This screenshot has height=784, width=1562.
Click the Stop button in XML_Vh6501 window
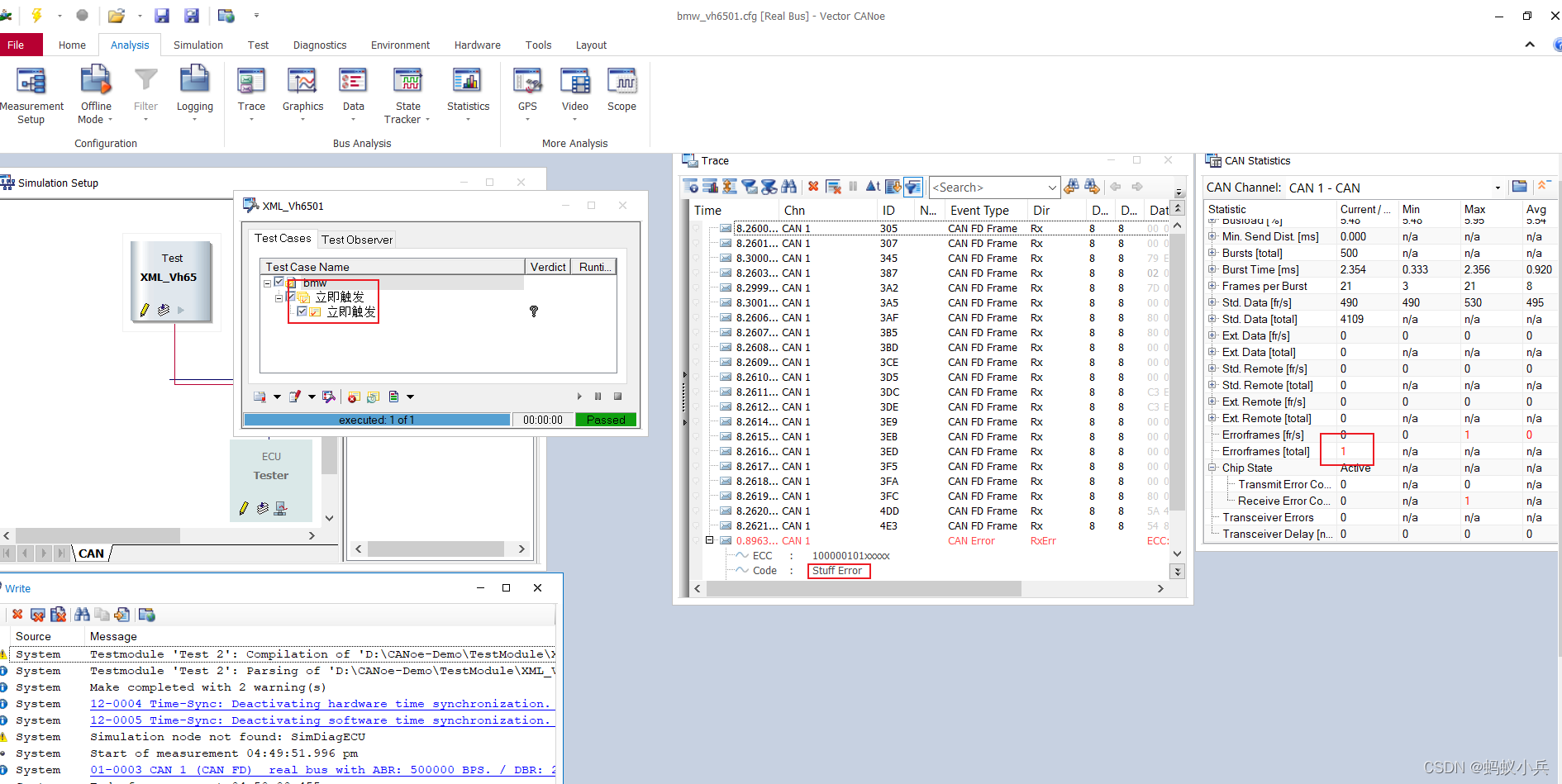coord(617,397)
